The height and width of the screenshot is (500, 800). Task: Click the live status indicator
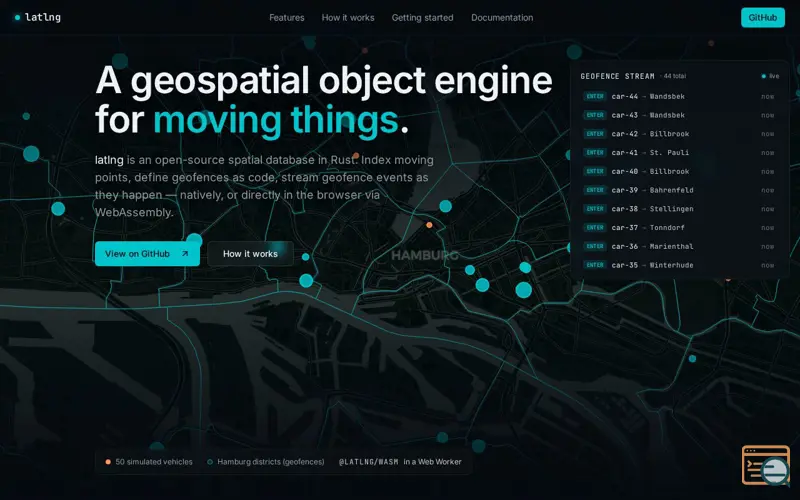point(770,76)
